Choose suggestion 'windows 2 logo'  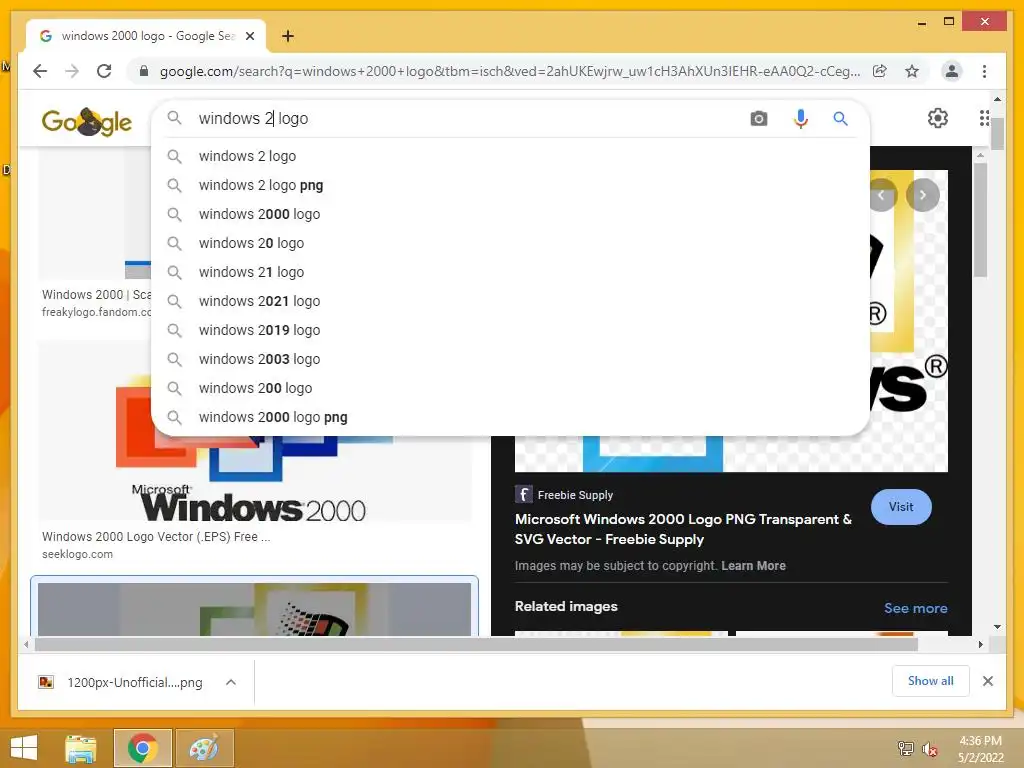510,156
